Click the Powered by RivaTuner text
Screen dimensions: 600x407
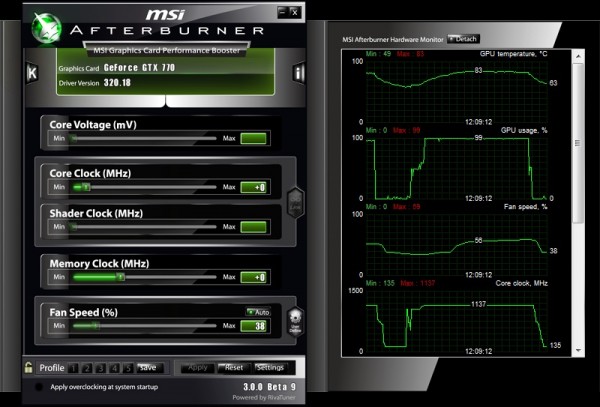pos(264,398)
